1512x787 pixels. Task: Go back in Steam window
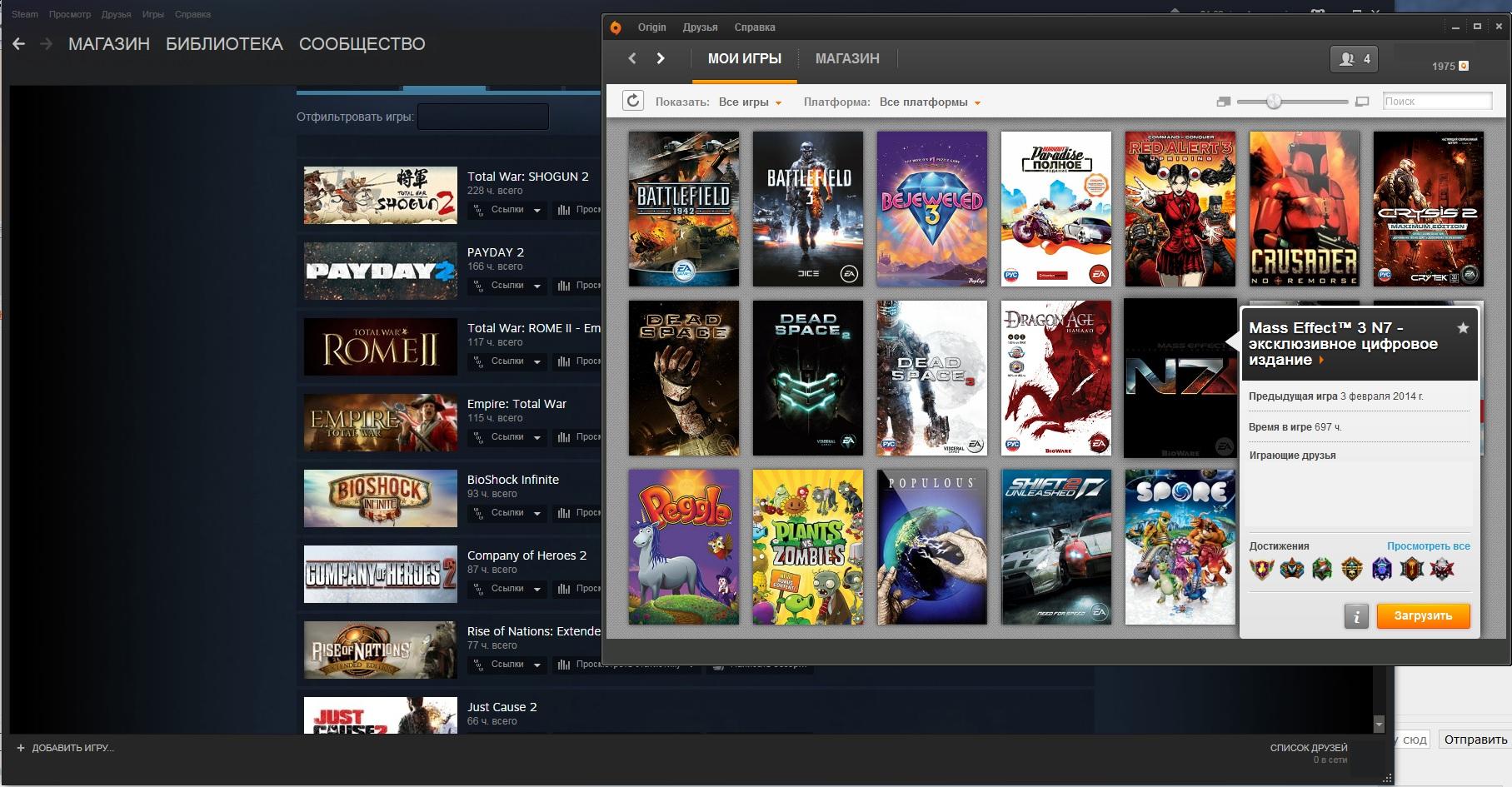[19, 44]
